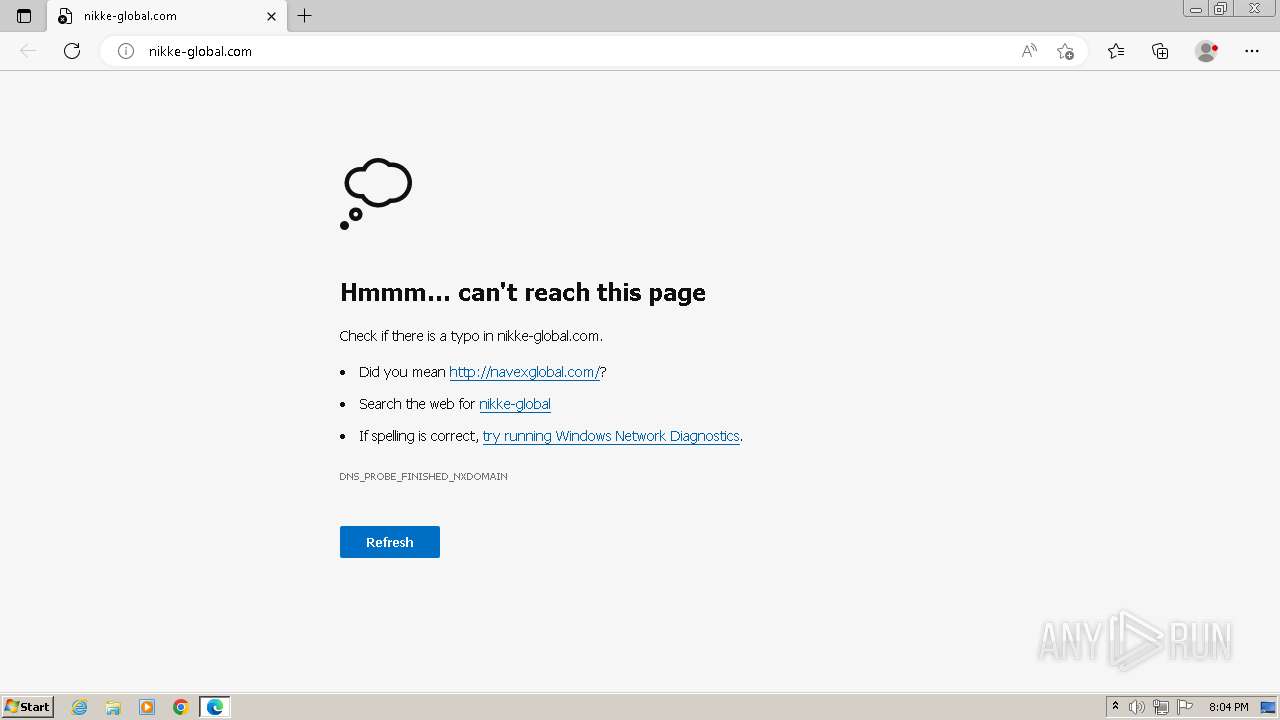
Task: Search the web for nikke-global link
Action: pos(515,404)
